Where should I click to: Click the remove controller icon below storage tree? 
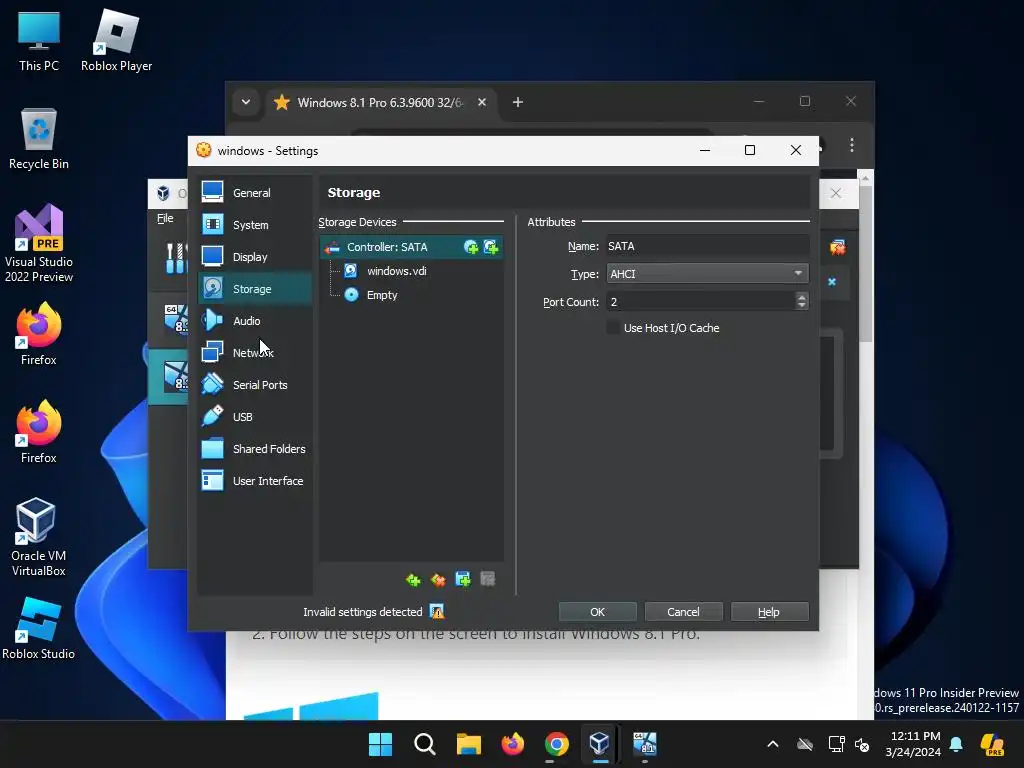pyautogui.click(x=438, y=579)
